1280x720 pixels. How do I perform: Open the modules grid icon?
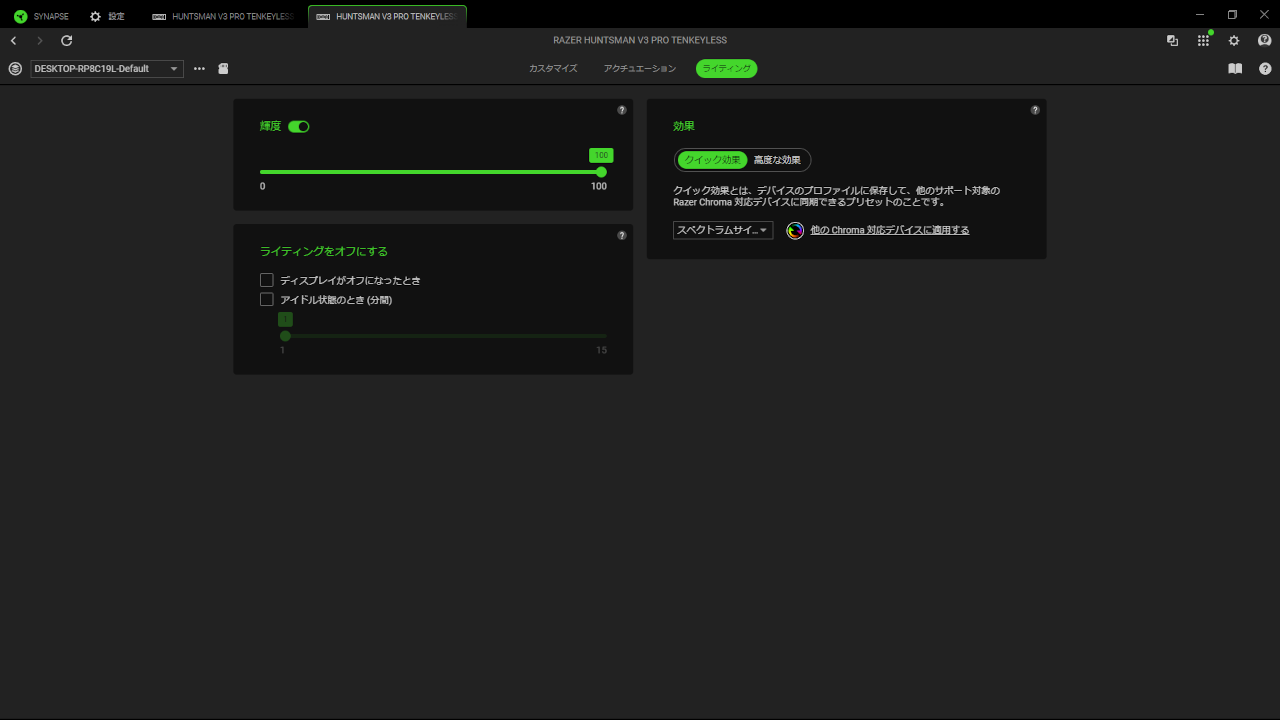1203,41
